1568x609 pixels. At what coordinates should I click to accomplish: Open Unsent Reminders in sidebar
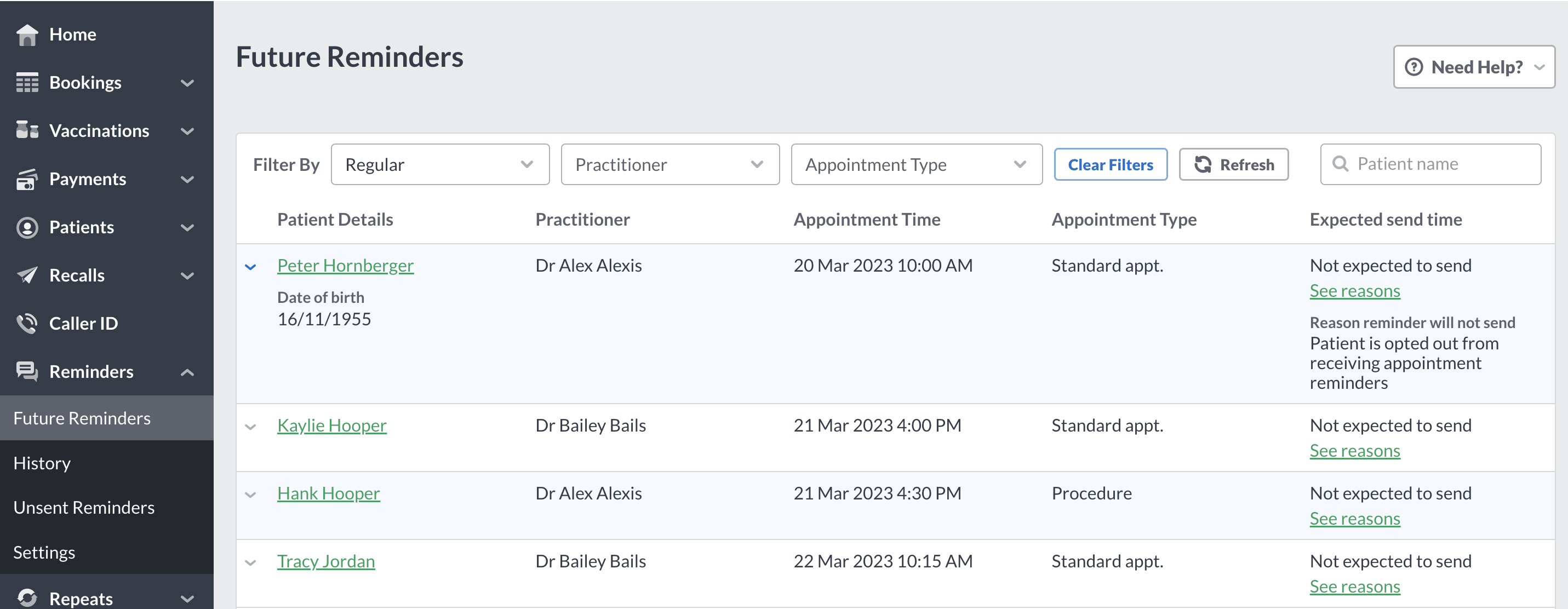click(x=83, y=507)
